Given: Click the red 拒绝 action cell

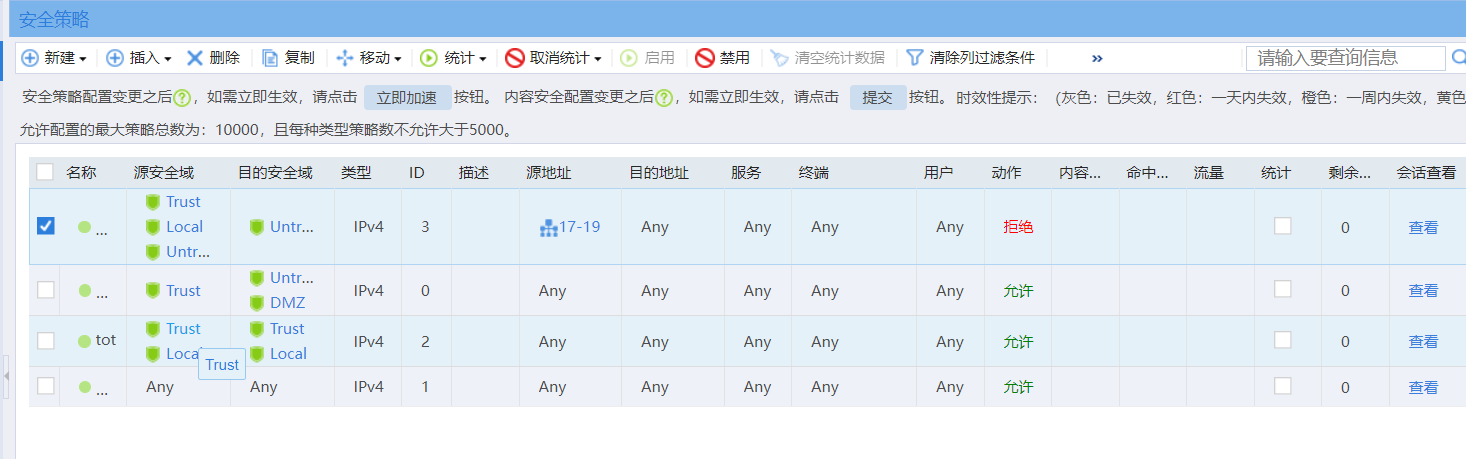Looking at the screenshot, I should point(1018,227).
